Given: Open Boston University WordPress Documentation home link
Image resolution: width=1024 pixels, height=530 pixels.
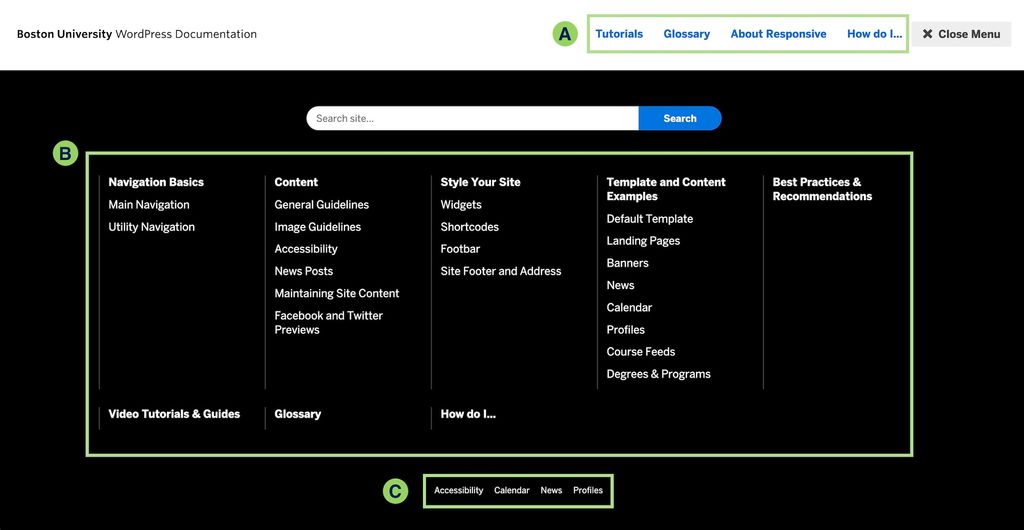Looking at the screenshot, I should point(137,34).
